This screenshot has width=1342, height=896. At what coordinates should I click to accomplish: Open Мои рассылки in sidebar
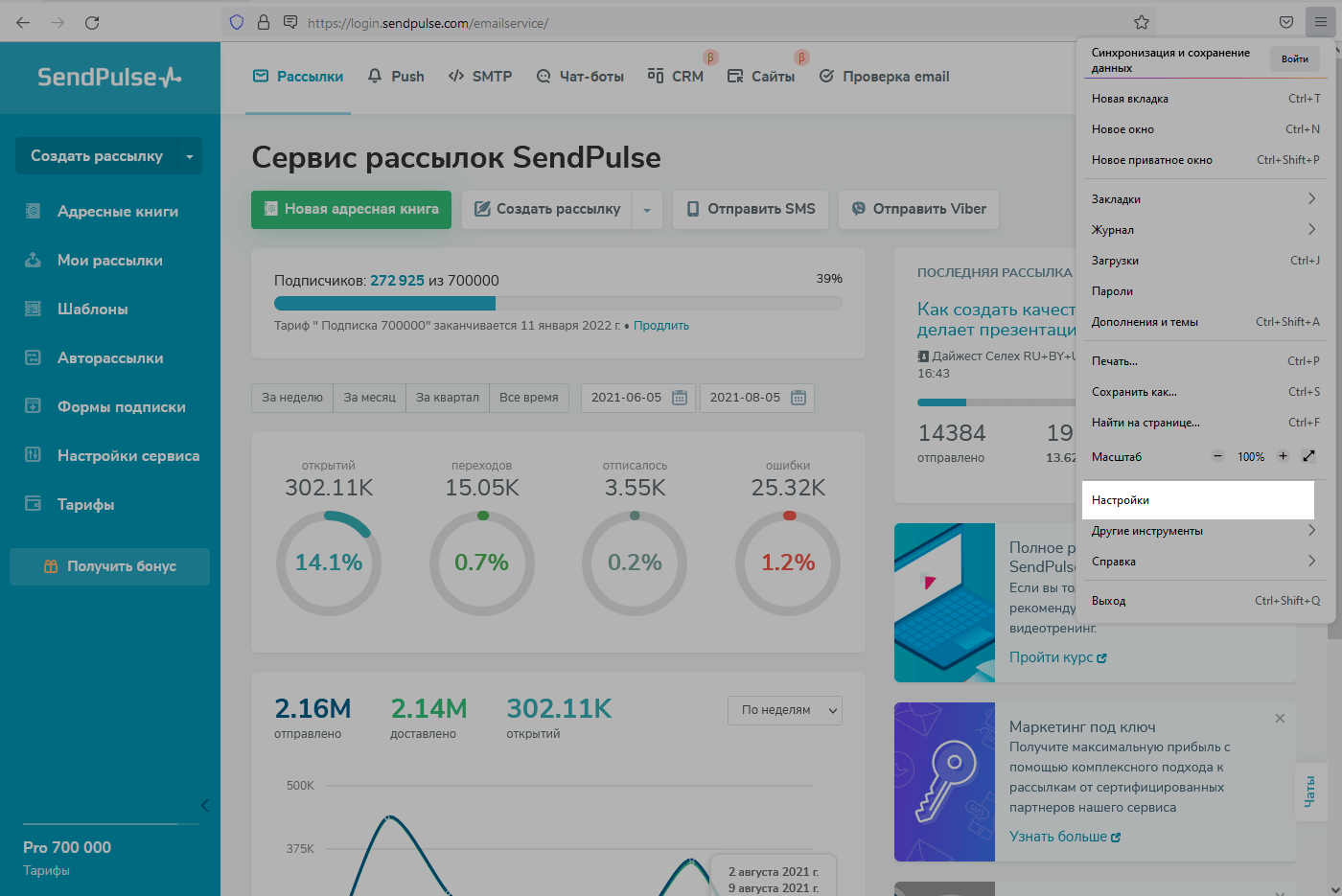click(110, 260)
